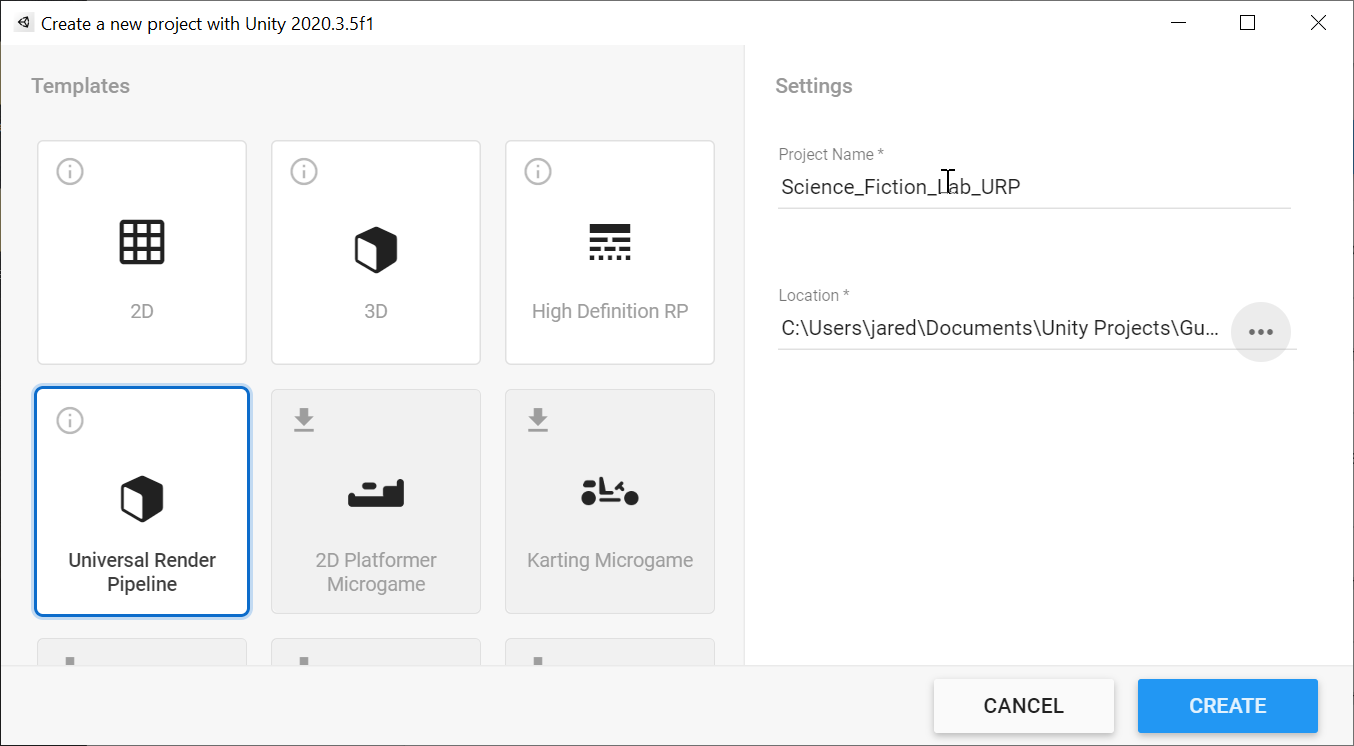This screenshot has width=1354, height=746.
Task: Click the Unity logo in title bar
Action: click(x=23, y=22)
